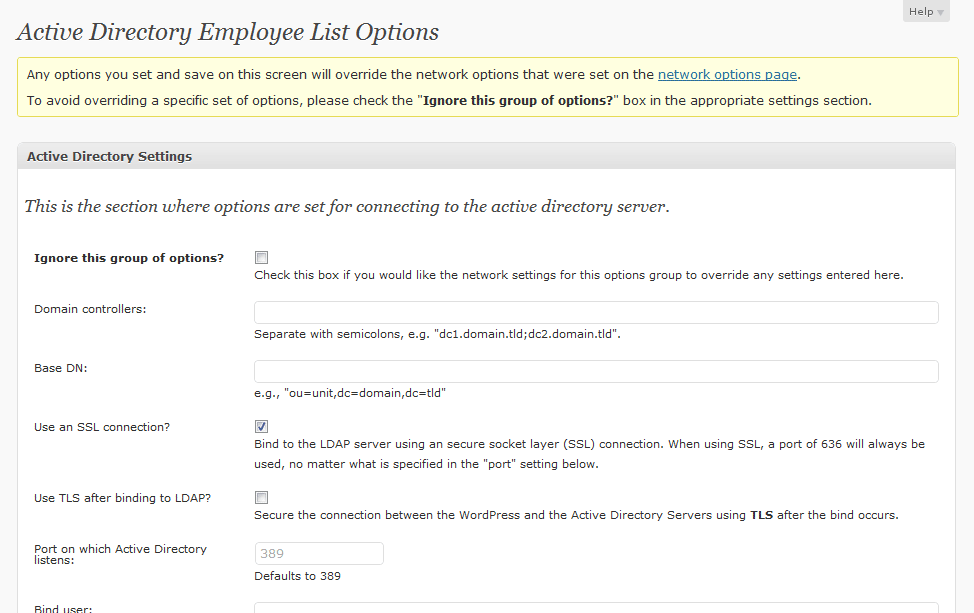The width and height of the screenshot is (974, 613).
Task: Click the 'Domain controllers:' label text
Action: (x=90, y=309)
